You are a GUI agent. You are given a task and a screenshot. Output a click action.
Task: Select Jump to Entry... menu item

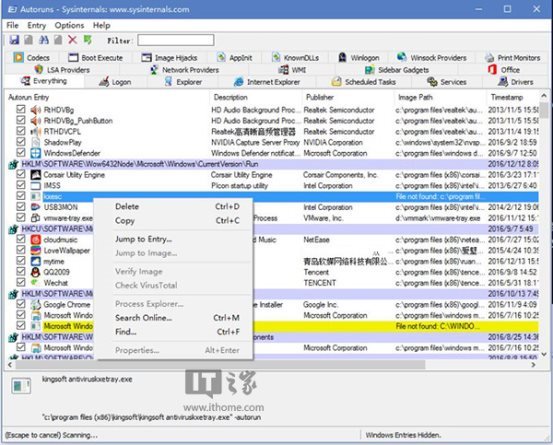[144, 239]
